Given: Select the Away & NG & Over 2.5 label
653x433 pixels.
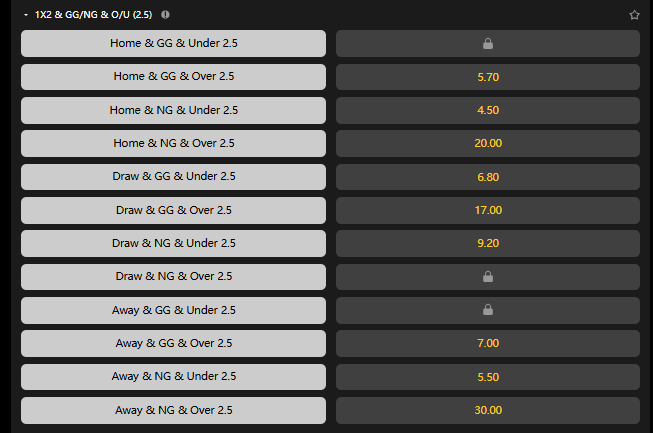Looking at the screenshot, I should point(174,410).
